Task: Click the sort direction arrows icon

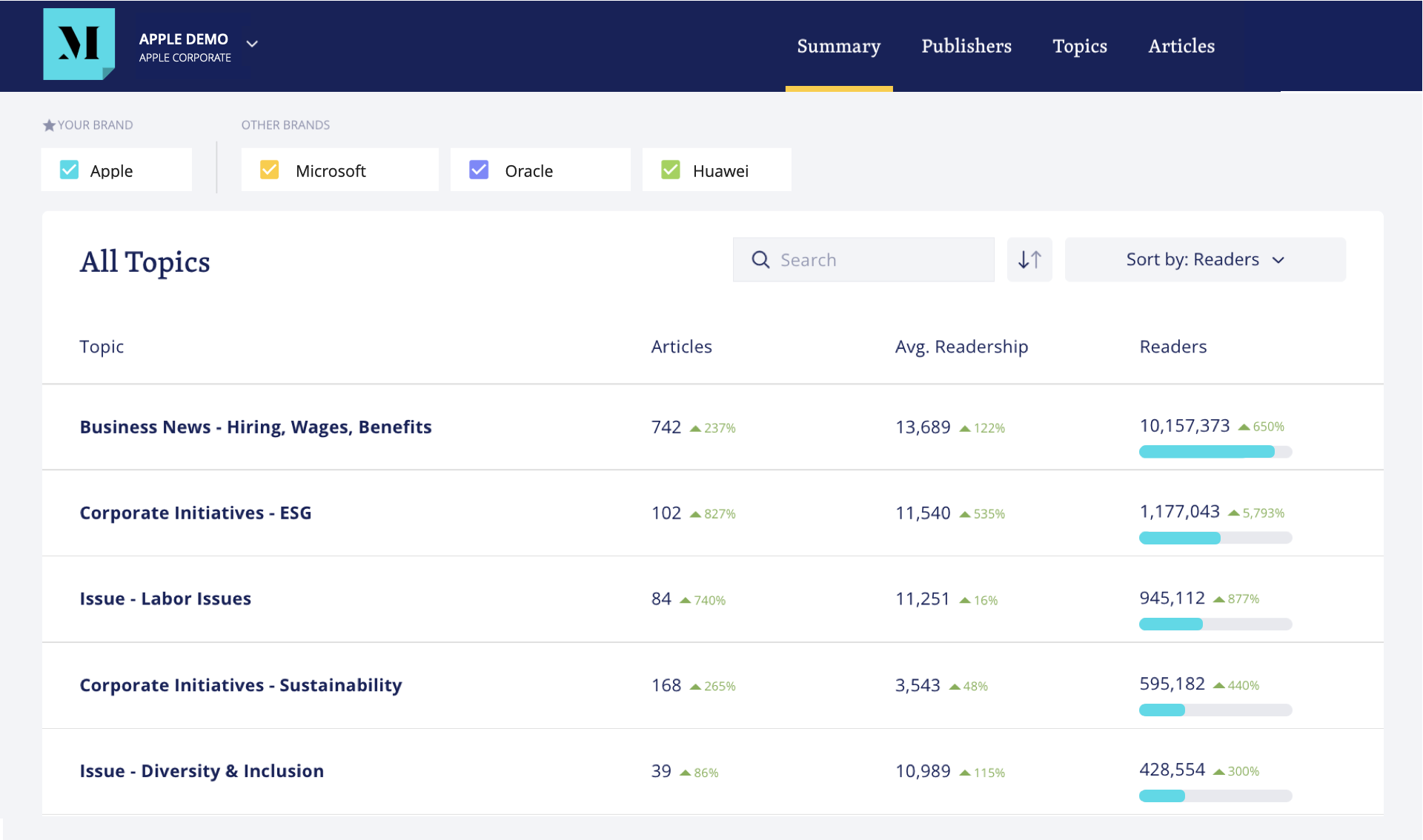Action: [x=1029, y=260]
